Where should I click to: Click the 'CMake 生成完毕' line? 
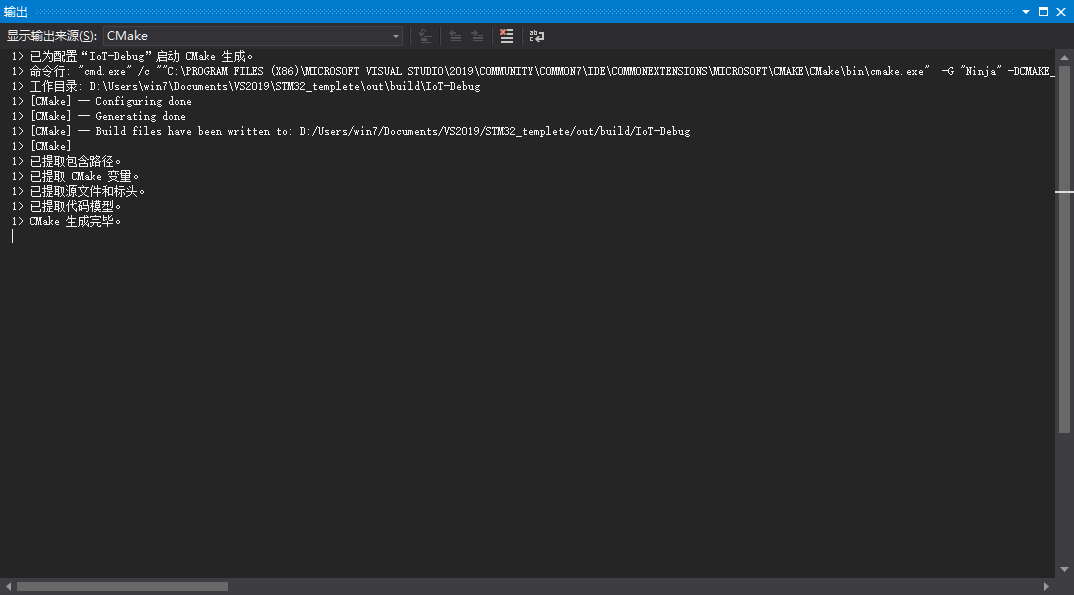pos(66,221)
